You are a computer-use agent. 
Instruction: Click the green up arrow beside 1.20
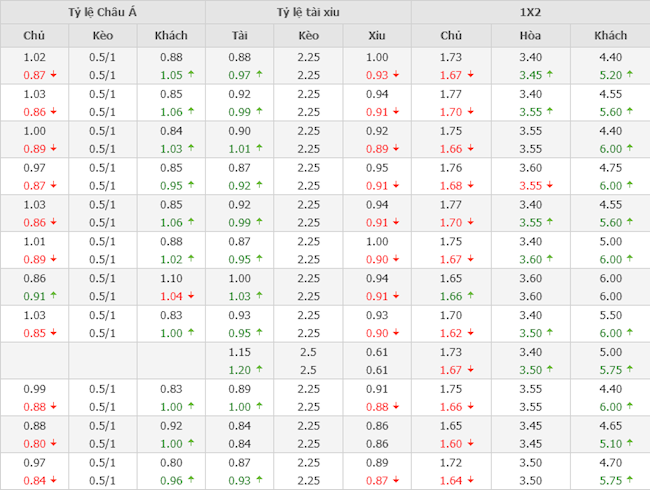260,369
